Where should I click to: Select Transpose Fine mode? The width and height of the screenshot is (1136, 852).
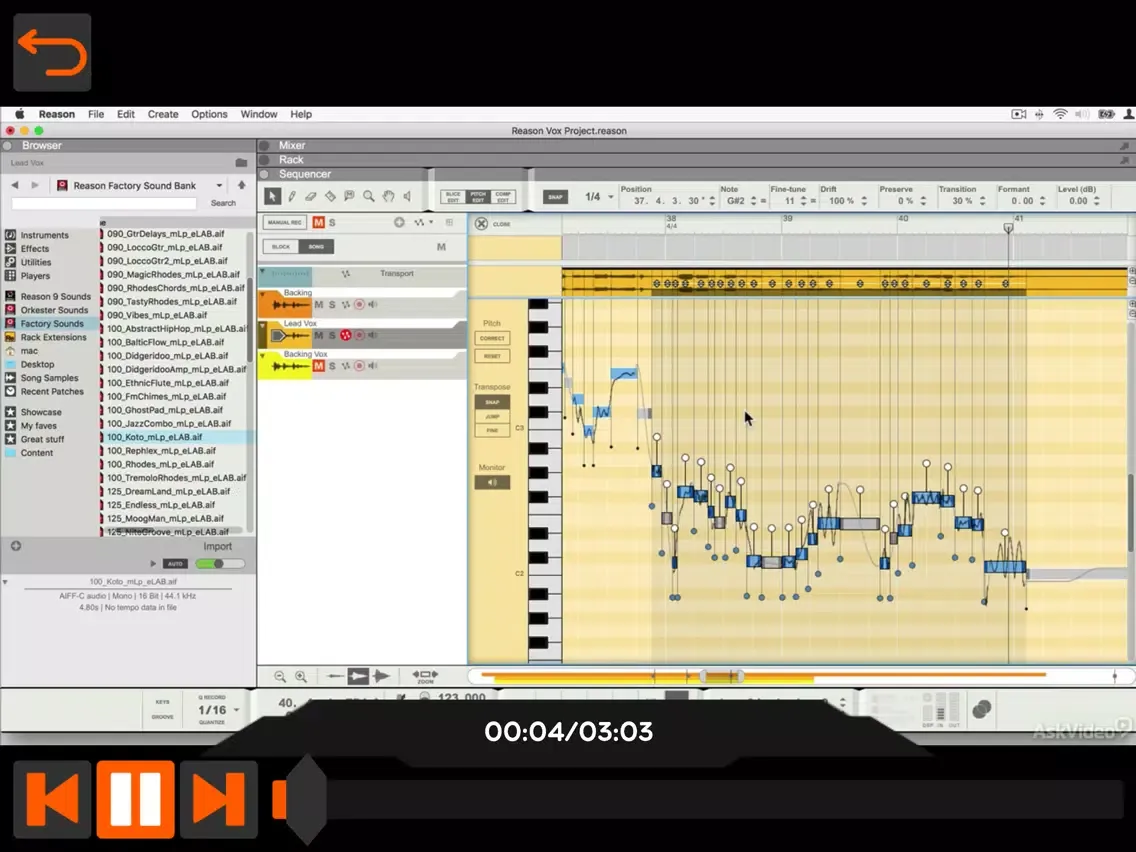(x=492, y=430)
